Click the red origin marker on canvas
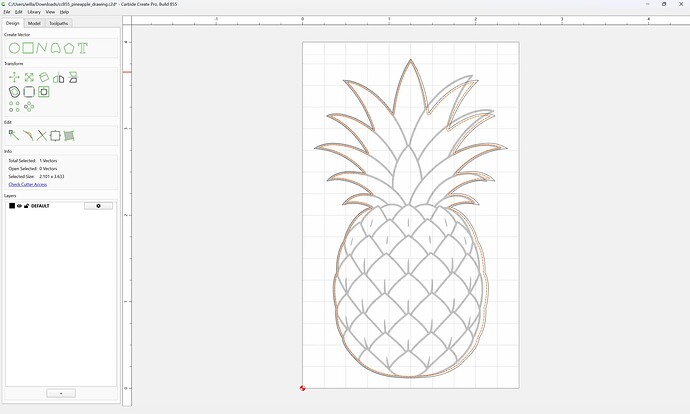Viewport: 690px width, 414px height. tap(302, 388)
